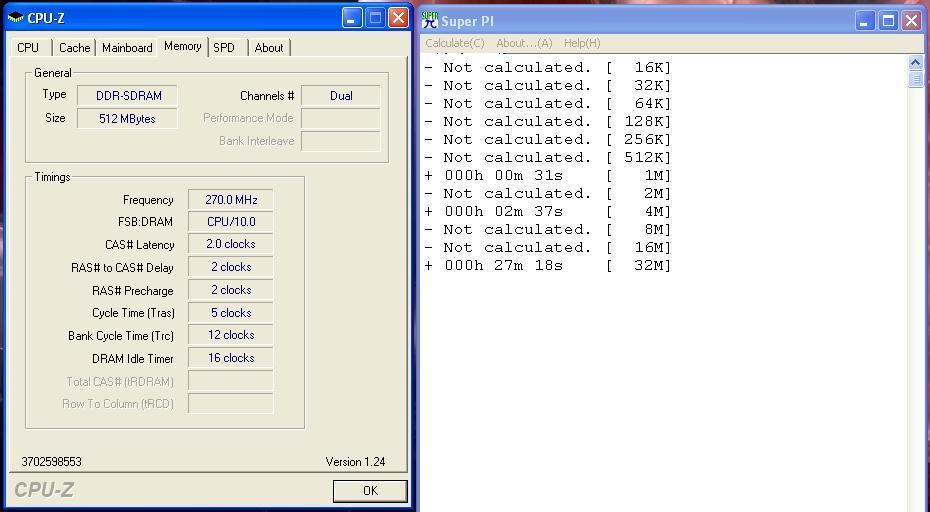Click the Bank Cycle Time value 12 clocks

click(231, 335)
